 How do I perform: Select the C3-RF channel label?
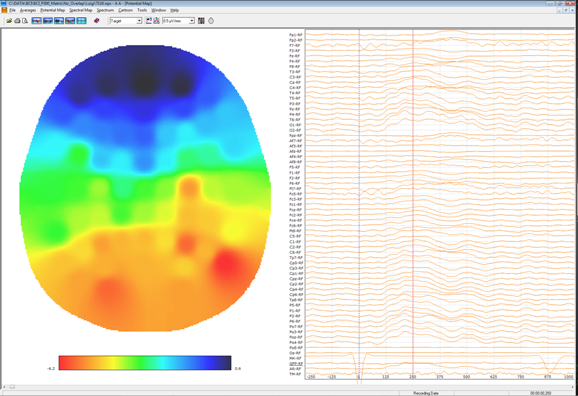(295, 77)
